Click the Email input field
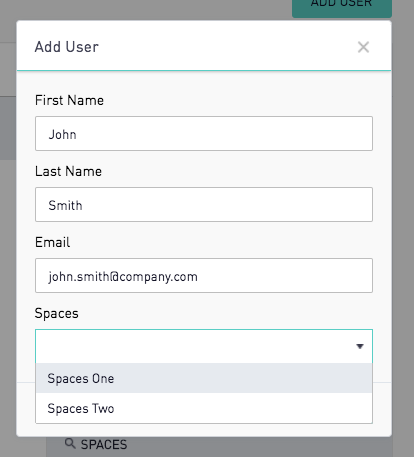The height and width of the screenshot is (457, 414). [204, 275]
